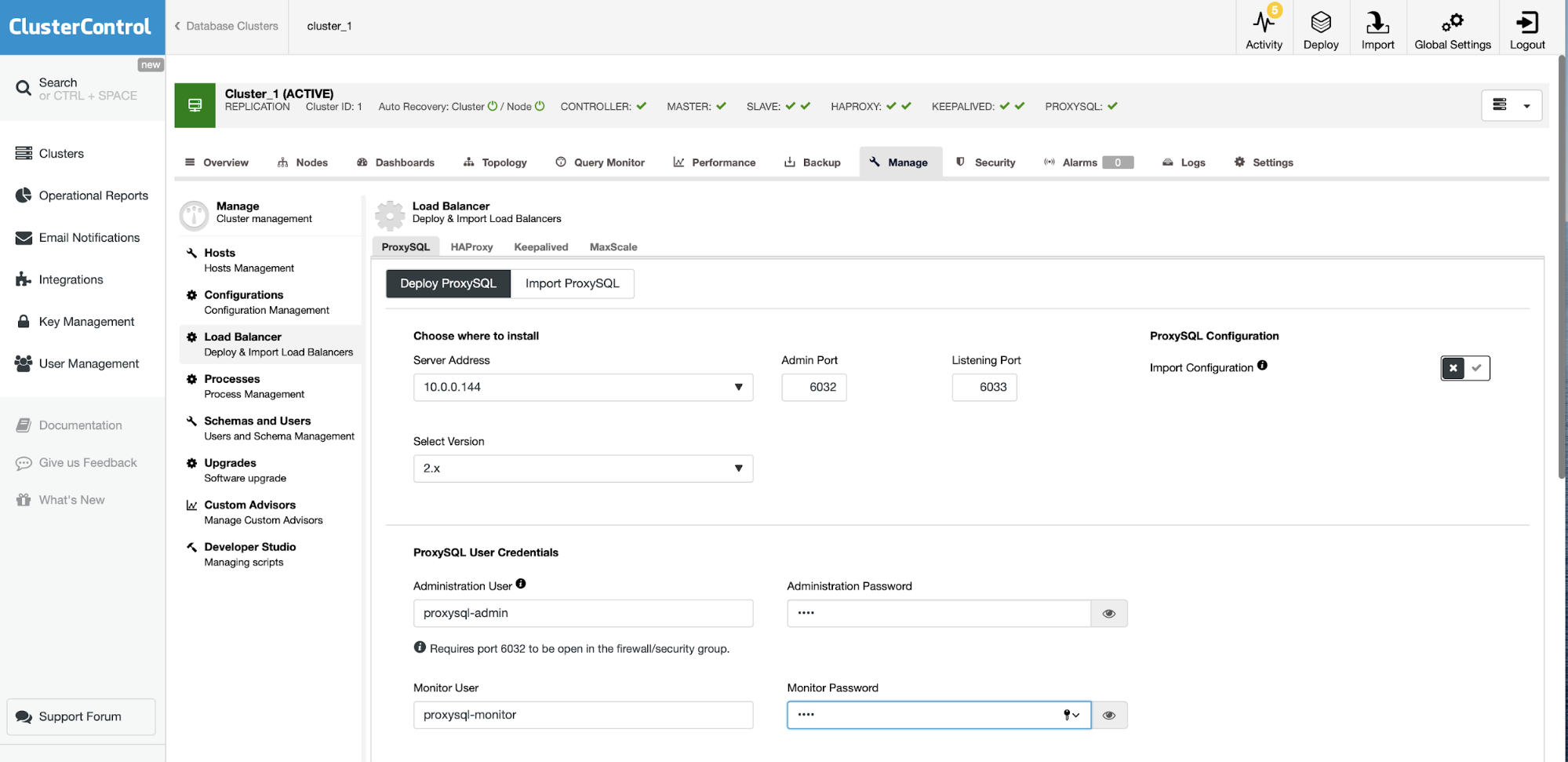The image size is (1568, 762).
Task: Open the cluster actions dropdown menu
Action: (x=1512, y=105)
